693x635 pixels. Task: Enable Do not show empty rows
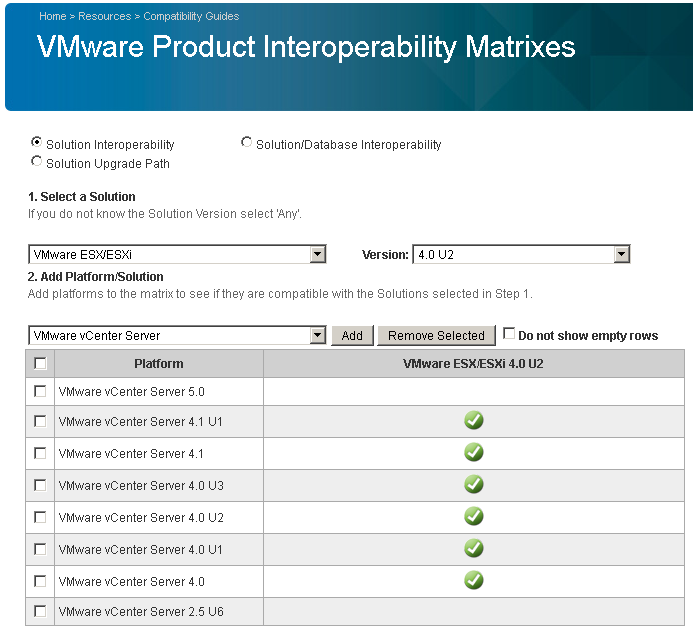[509, 333]
